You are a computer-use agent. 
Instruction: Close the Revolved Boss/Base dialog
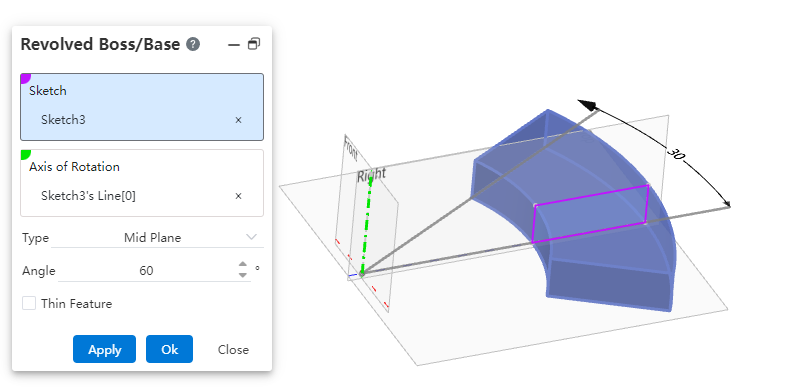pyautogui.click(x=233, y=350)
